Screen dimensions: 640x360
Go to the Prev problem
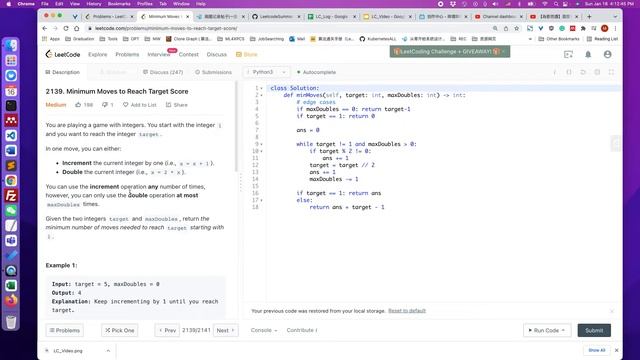click(167, 330)
